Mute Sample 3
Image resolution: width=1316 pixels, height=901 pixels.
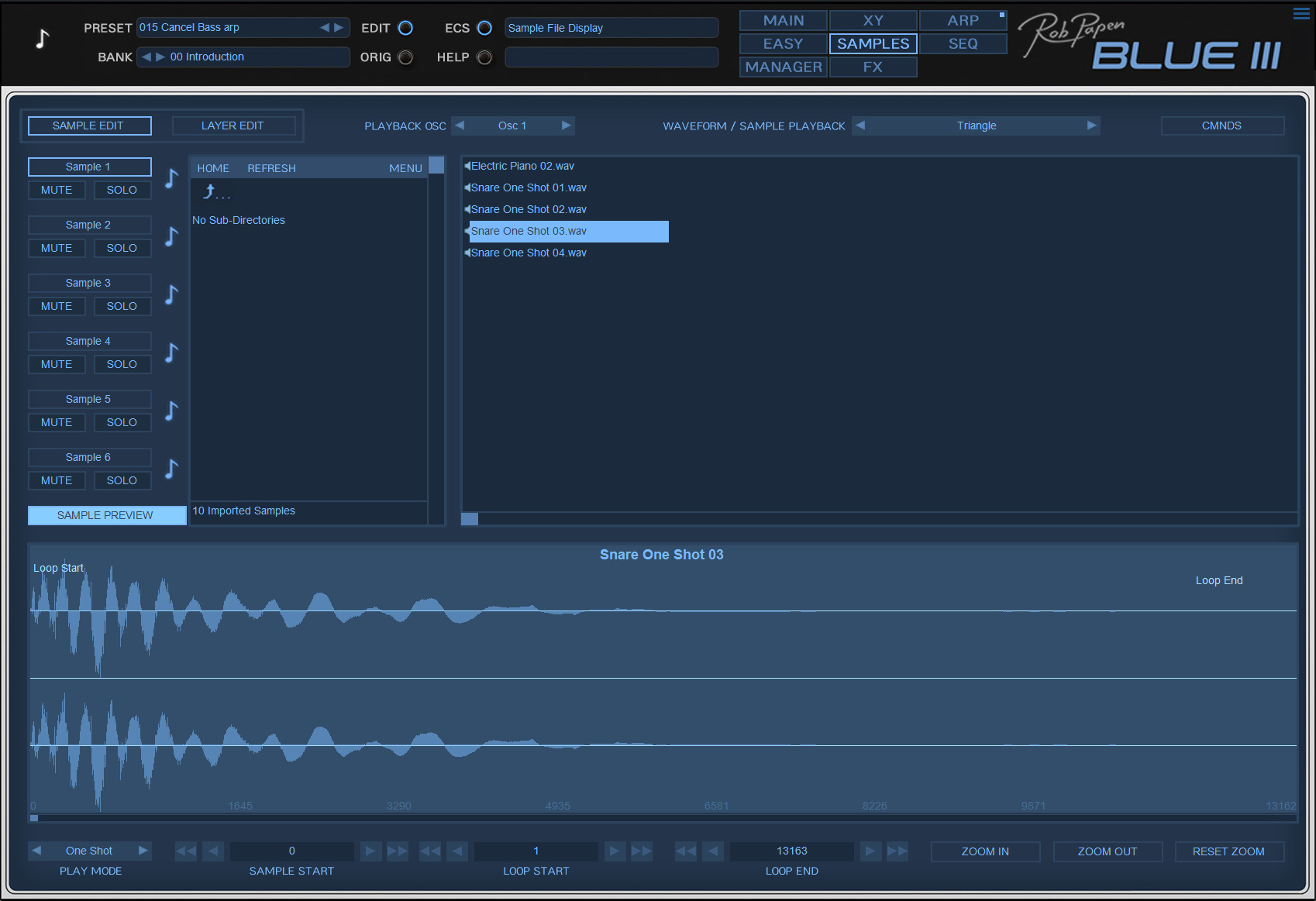(x=57, y=306)
